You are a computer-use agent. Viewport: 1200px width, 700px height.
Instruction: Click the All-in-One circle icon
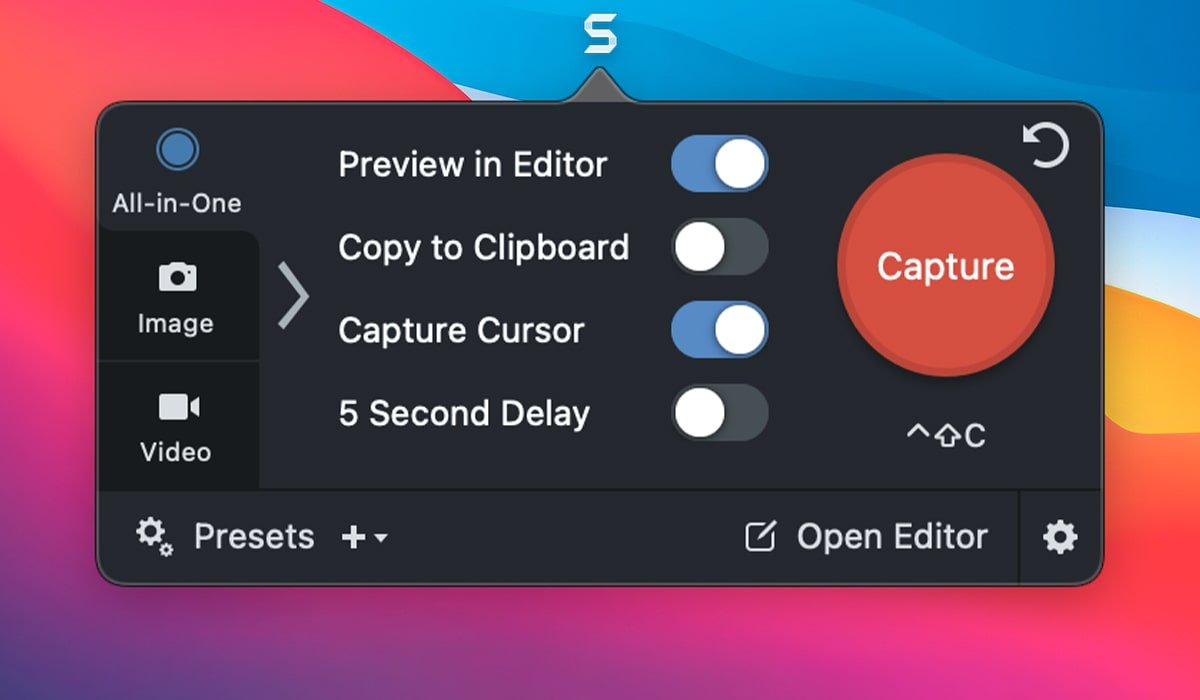tap(178, 151)
